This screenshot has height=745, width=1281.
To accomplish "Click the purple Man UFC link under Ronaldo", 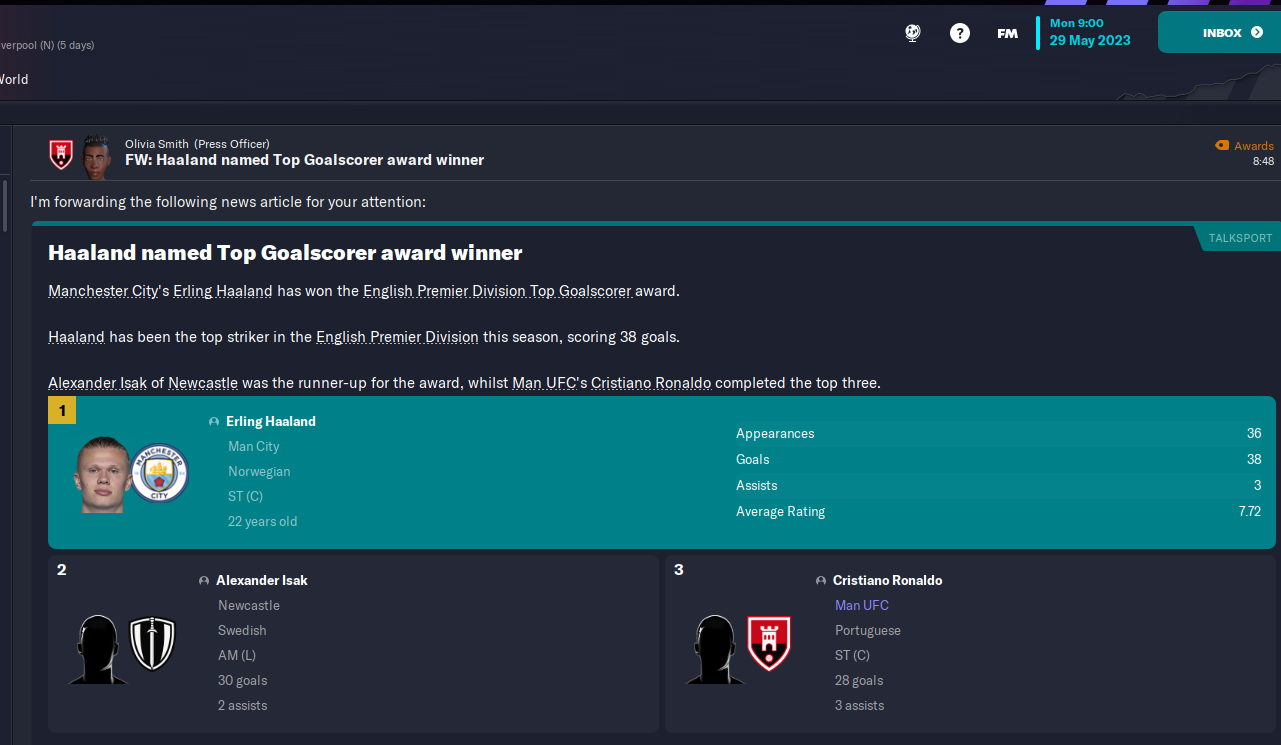I will pos(862,605).
